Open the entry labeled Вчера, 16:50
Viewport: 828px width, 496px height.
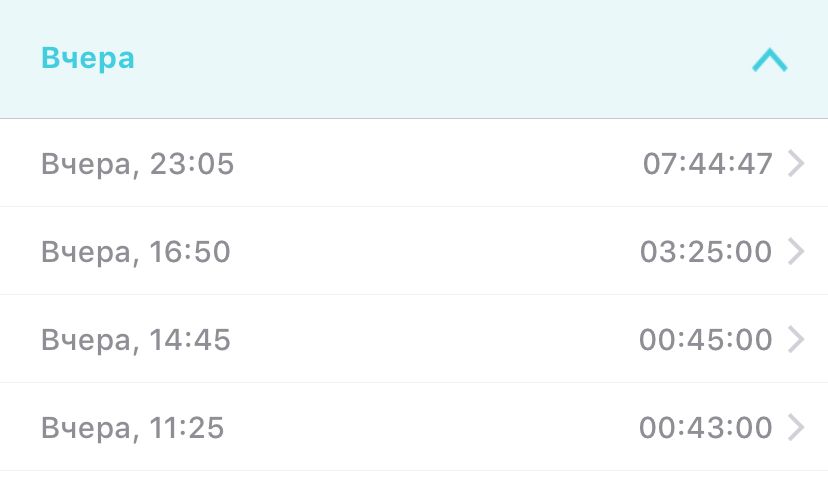point(136,252)
